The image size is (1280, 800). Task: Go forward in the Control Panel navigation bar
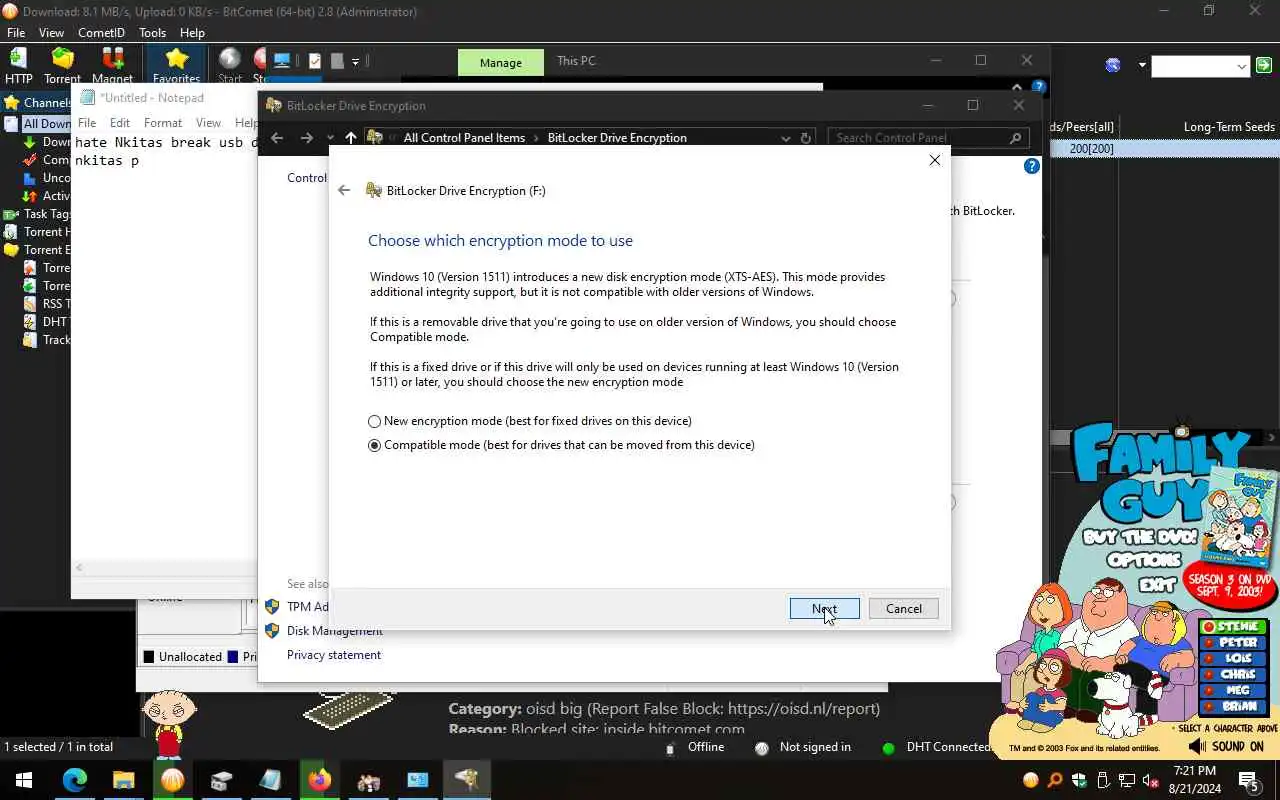point(307,138)
